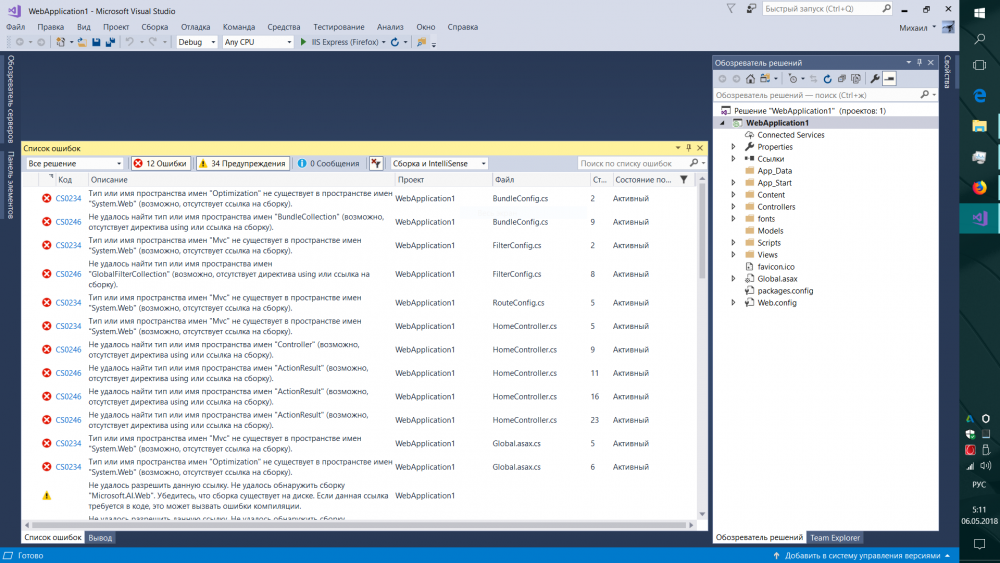
Task: Toggle the 12 Ошибки errors filter
Action: (160, 163)
